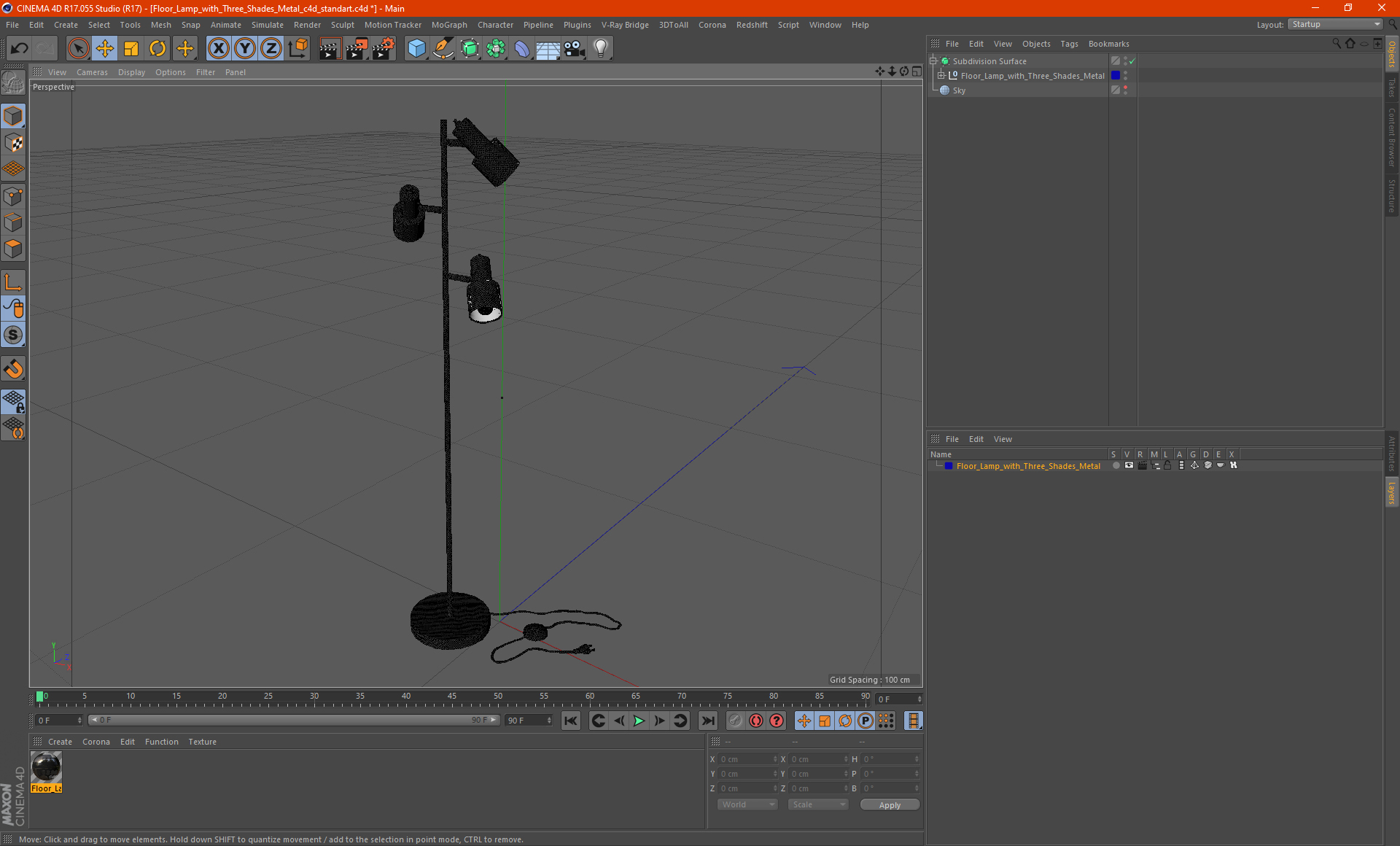Collapse the Subdivision Surface tree node

933,61
